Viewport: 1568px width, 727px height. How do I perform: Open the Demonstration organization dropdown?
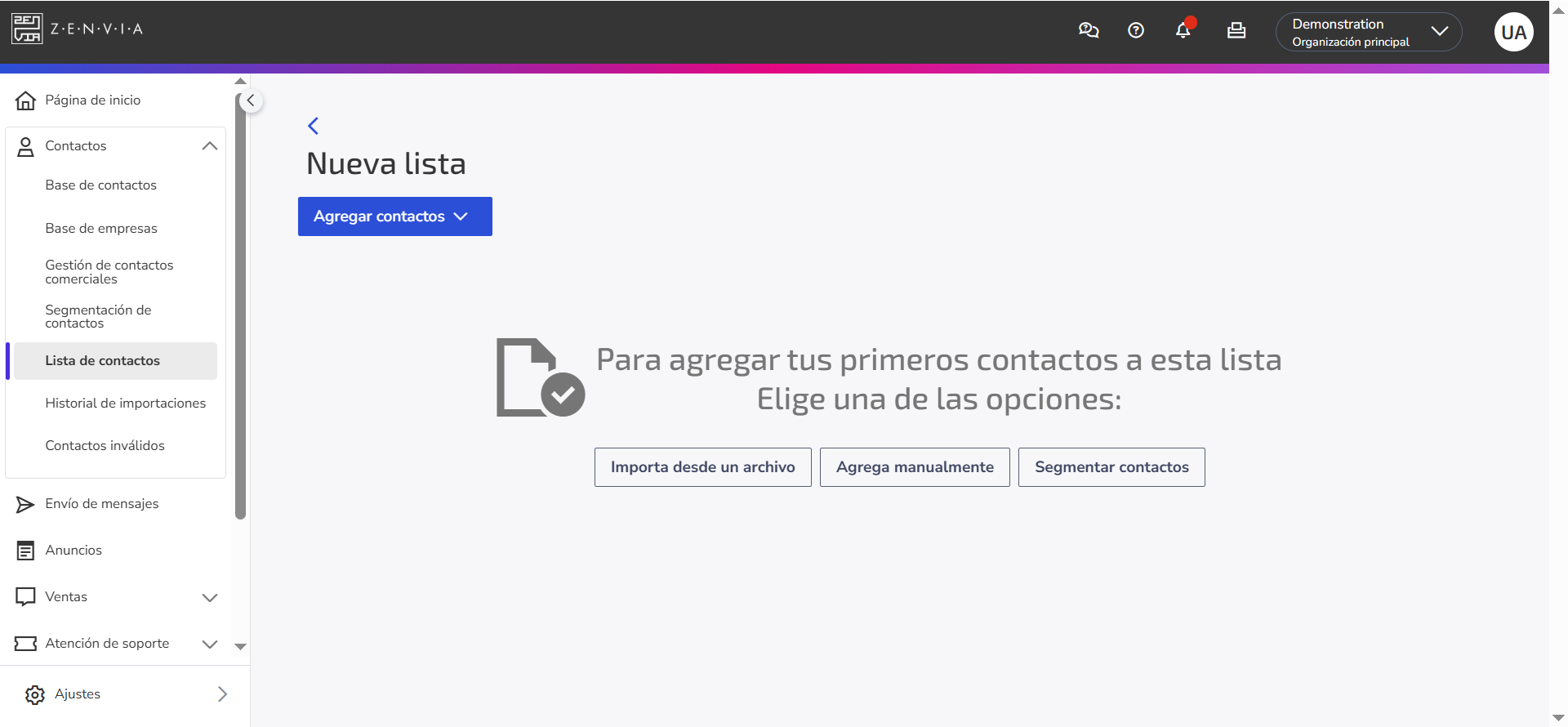tap(1369, 32)
